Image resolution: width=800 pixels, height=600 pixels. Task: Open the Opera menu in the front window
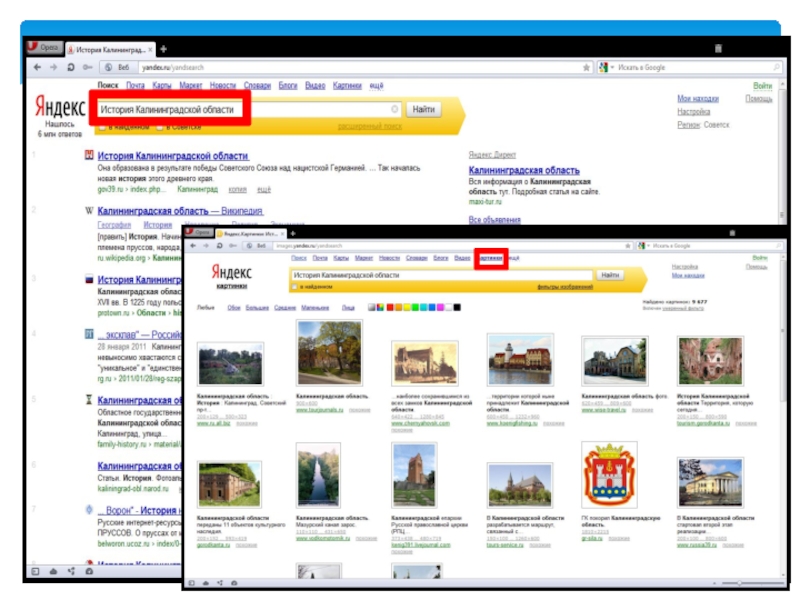(x=198, y=233)
